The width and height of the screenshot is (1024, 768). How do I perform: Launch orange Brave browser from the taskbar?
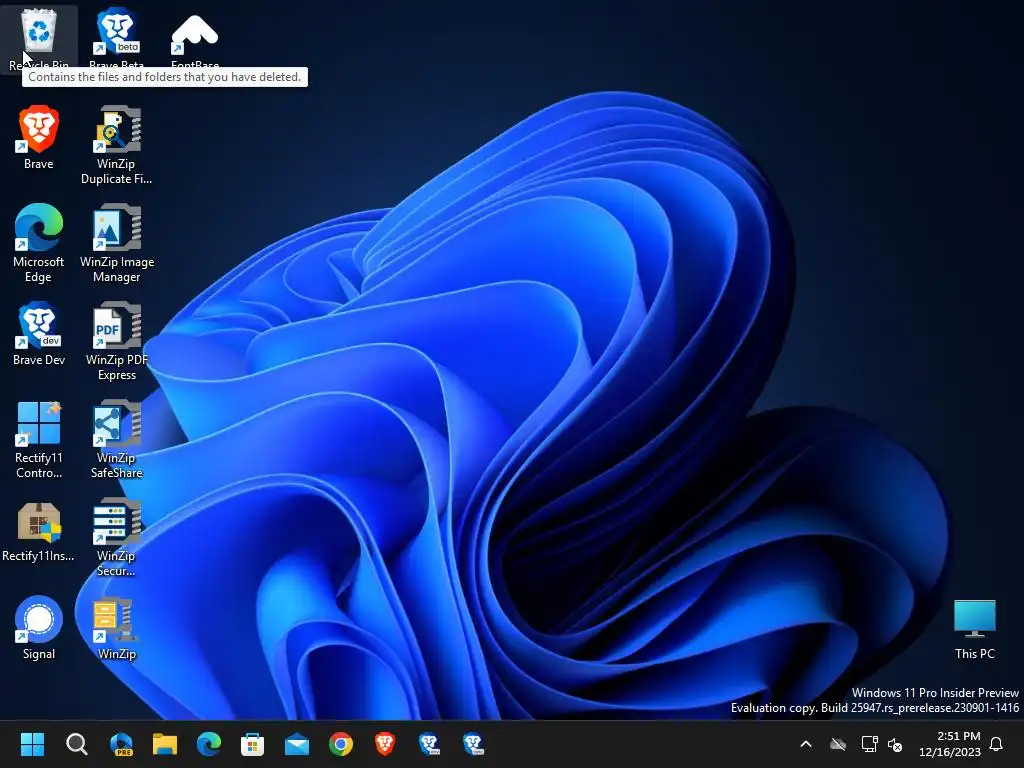point(385,744)
